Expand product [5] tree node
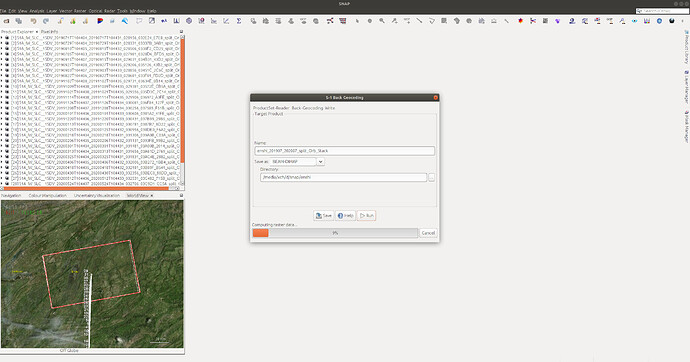 [x=2, y=59]
